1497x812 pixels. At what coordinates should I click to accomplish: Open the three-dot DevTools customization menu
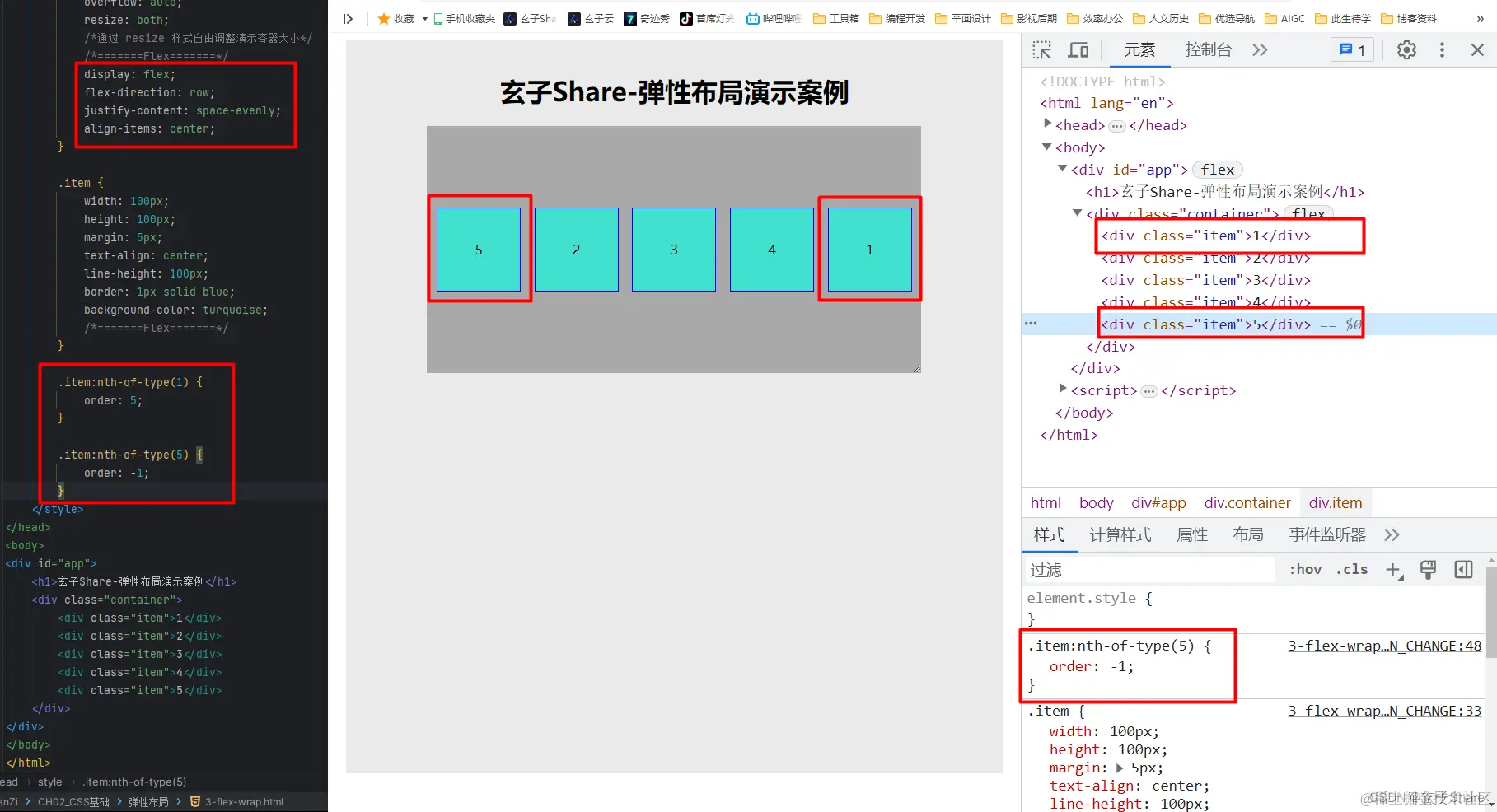coord(1442,49)
